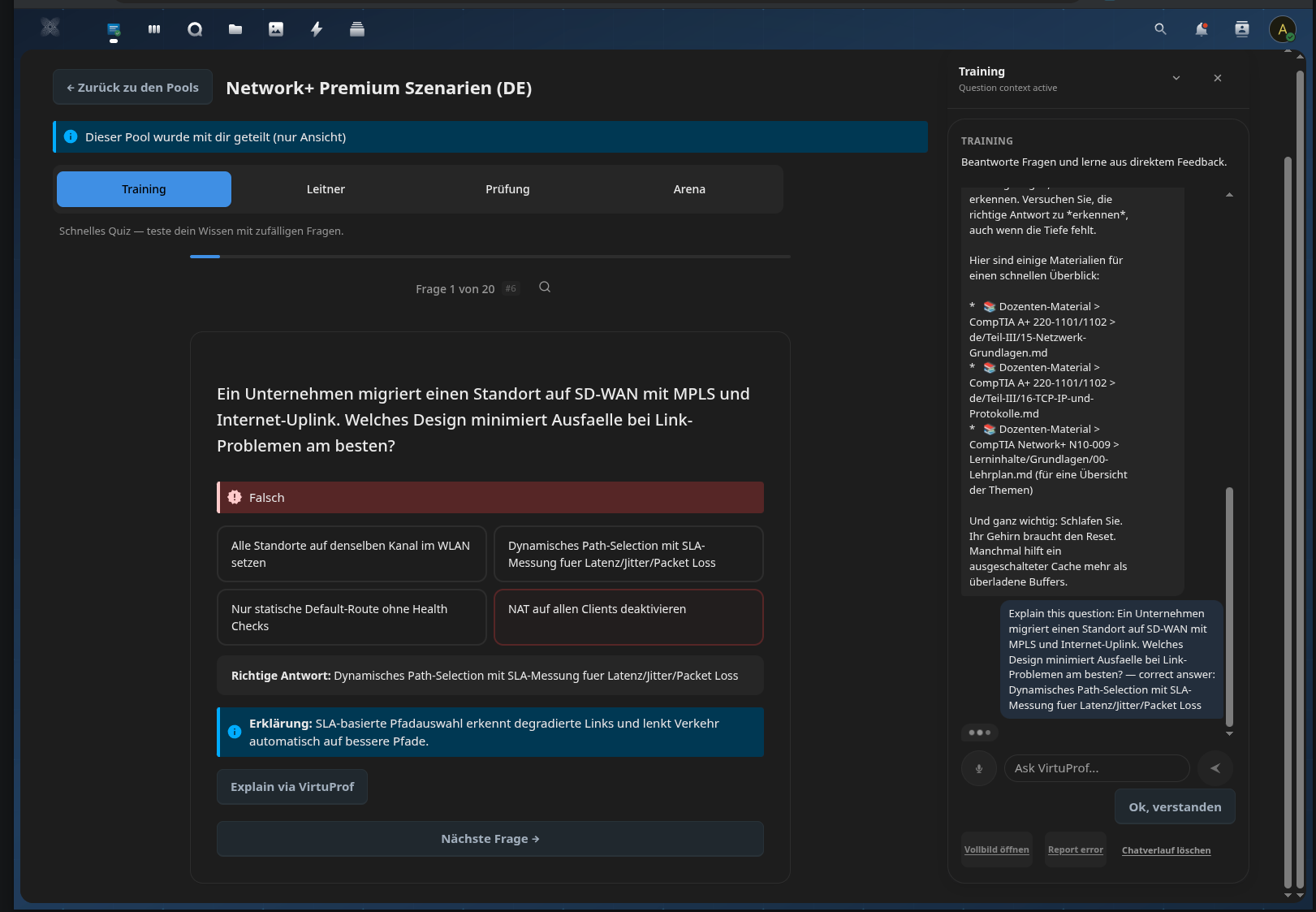Open the quiz cards icon in the navbar

point(114,29)
